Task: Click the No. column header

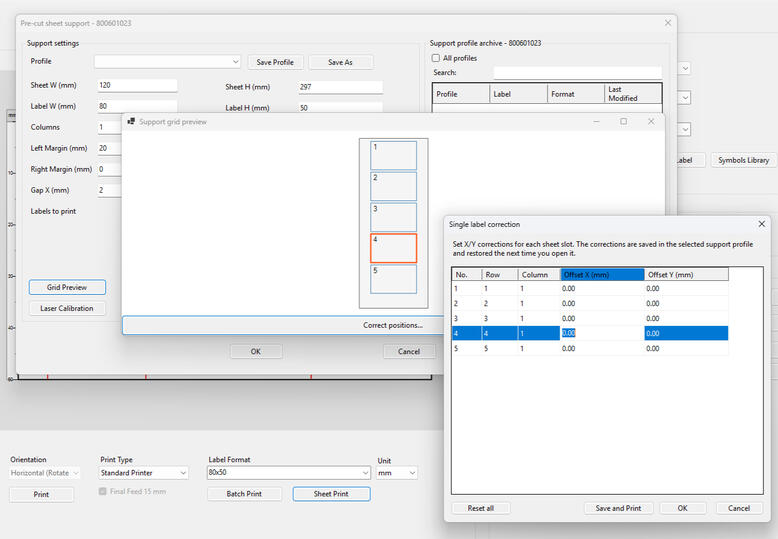Action: click(x=466, y=274)
